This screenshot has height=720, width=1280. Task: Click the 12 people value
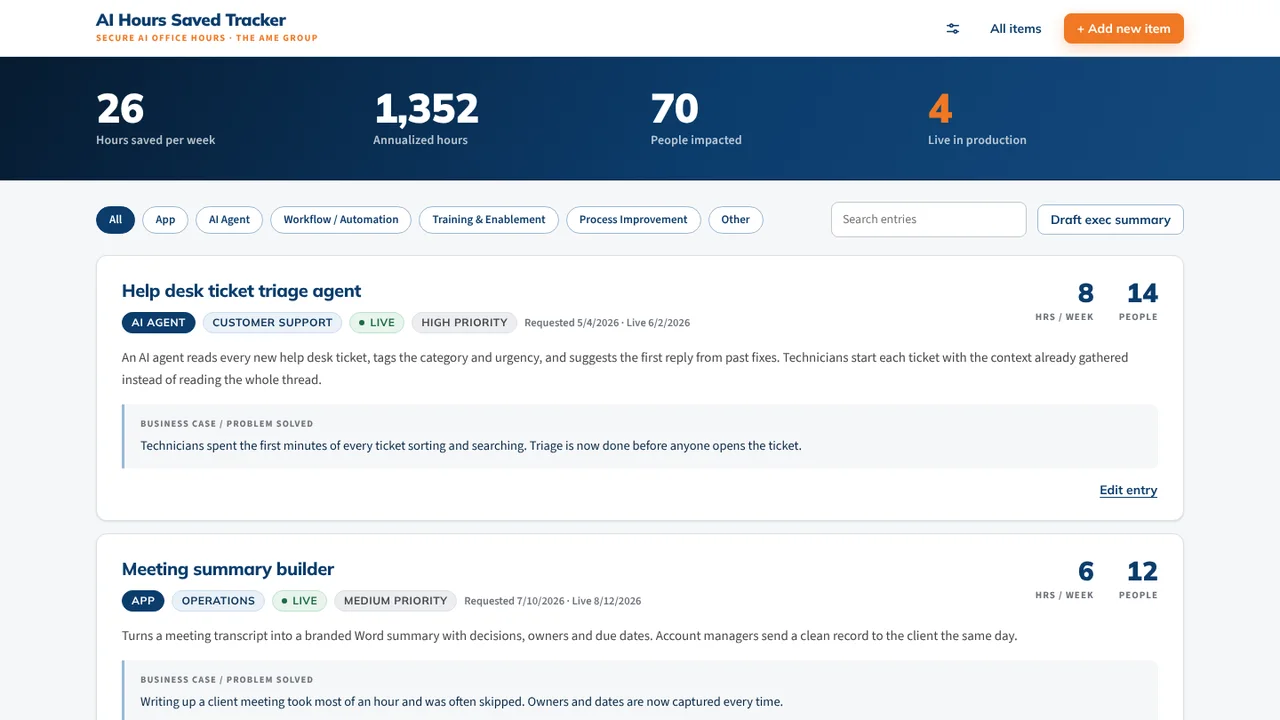coord(1142,571)
